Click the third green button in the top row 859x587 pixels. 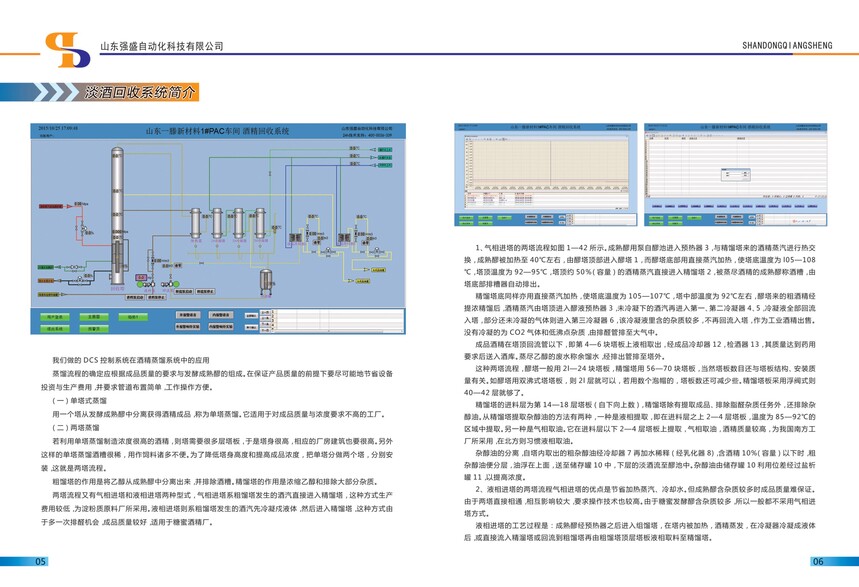[133, 317]
